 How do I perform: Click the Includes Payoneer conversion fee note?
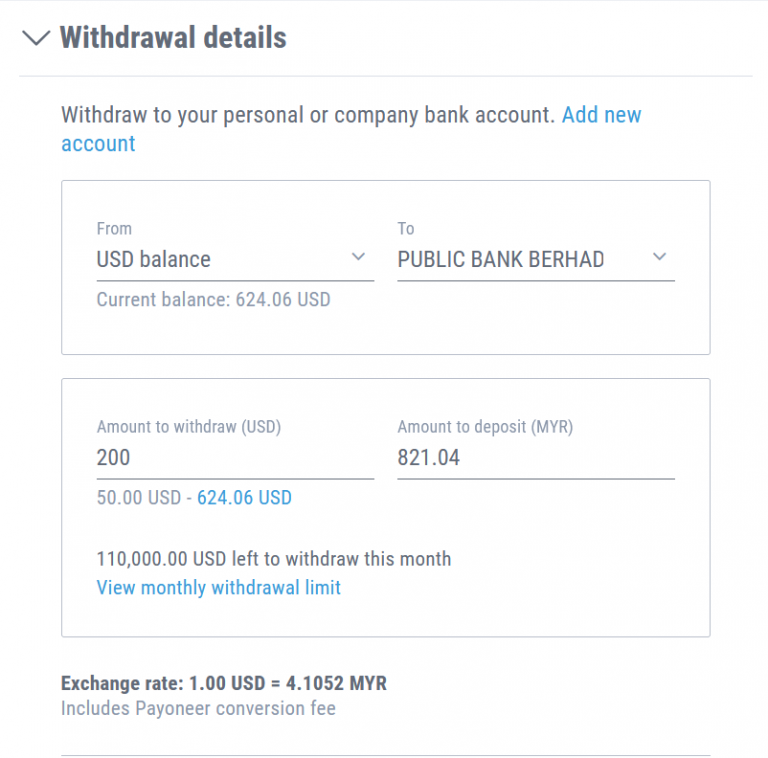pyautogui.click(x=198, y=709)
